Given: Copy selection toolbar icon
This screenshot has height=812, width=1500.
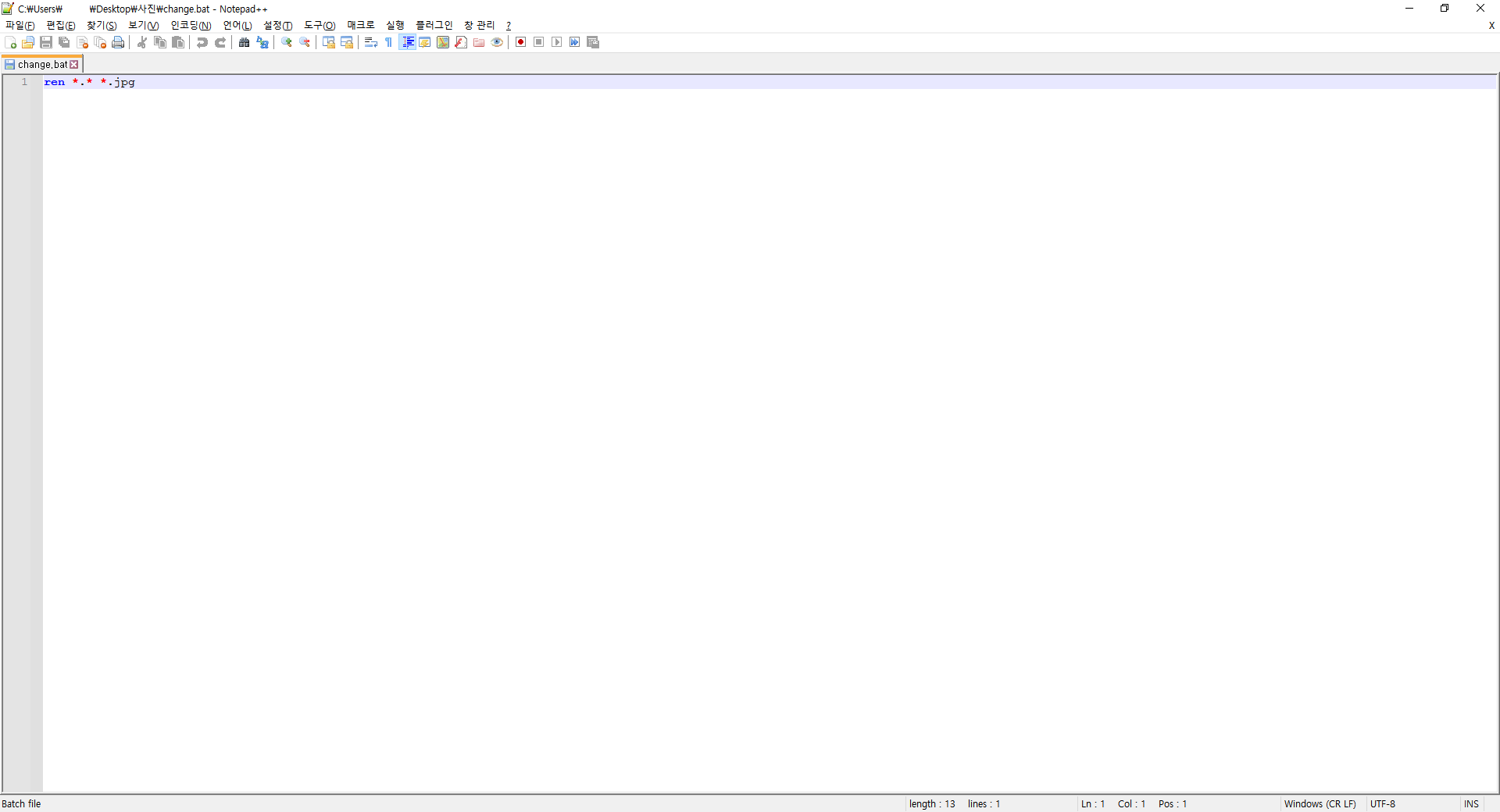Looking at the screenshot, I should 160,42.
